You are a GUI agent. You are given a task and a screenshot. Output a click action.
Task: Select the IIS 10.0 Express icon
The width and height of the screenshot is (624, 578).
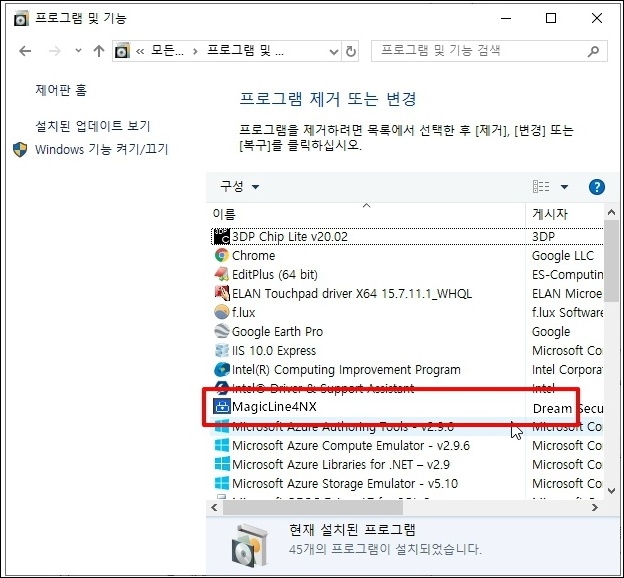[x=222, y=350]
